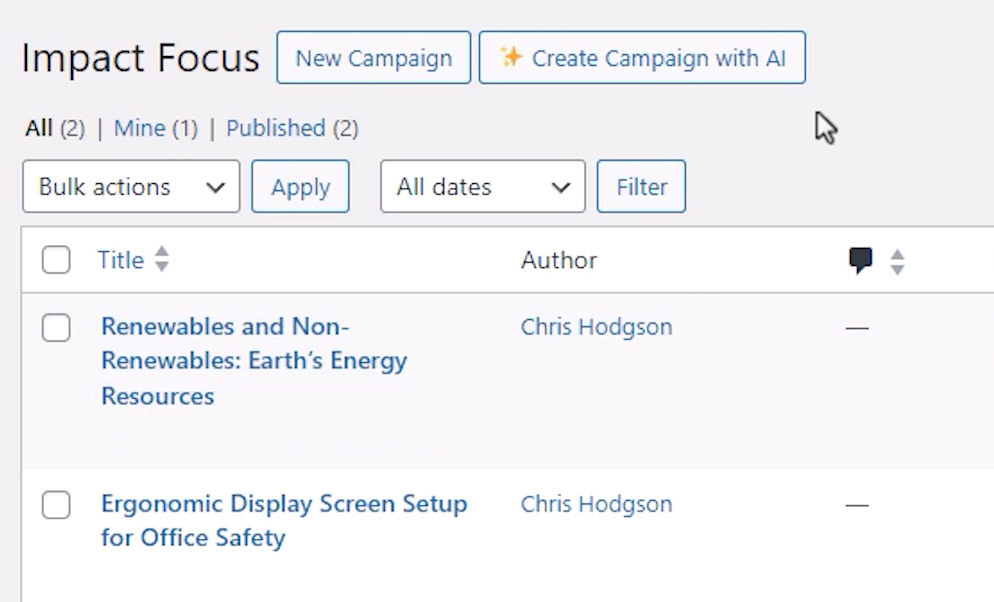The height and width of the screenshot is (602, 994).
Task: Click the sparkle icon for AI campaign creation
Action: coord(511,58)
